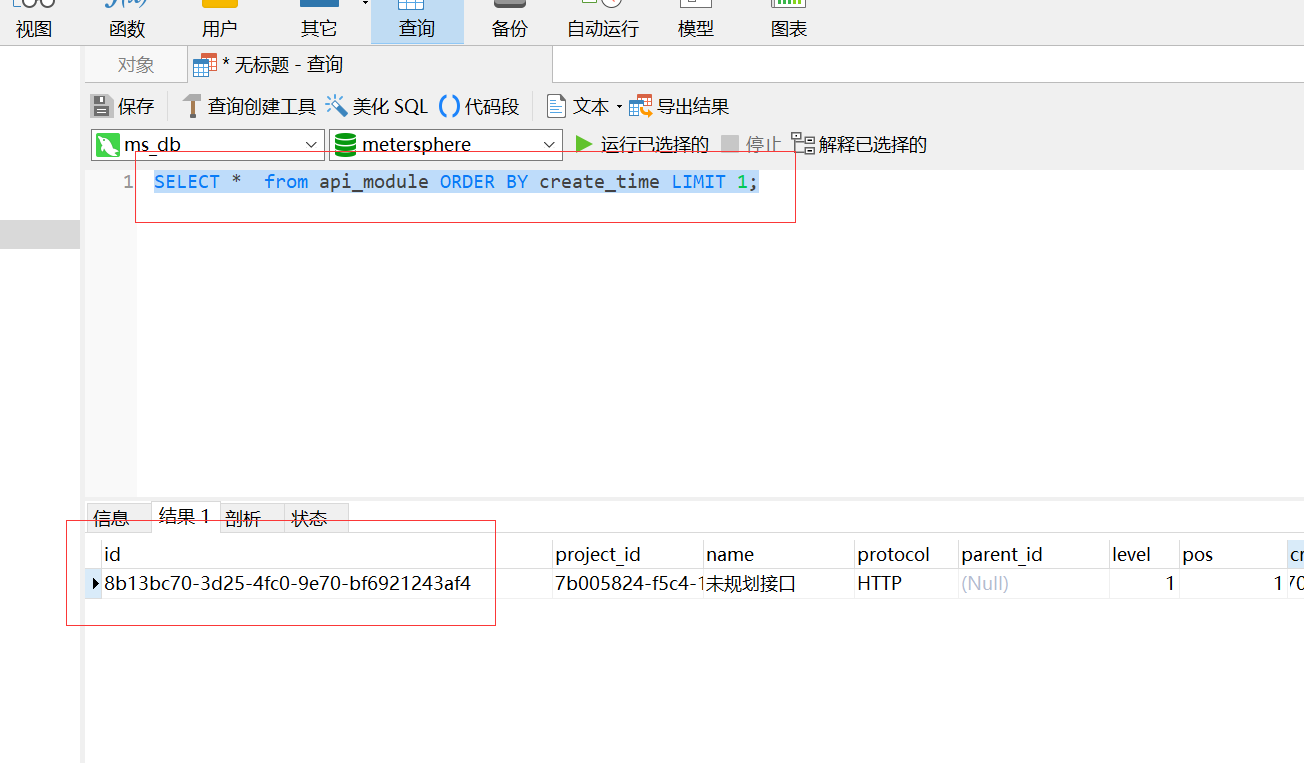Open the 用户 (User) management panel
The image size is (1304, 763).
coord(219,21)
